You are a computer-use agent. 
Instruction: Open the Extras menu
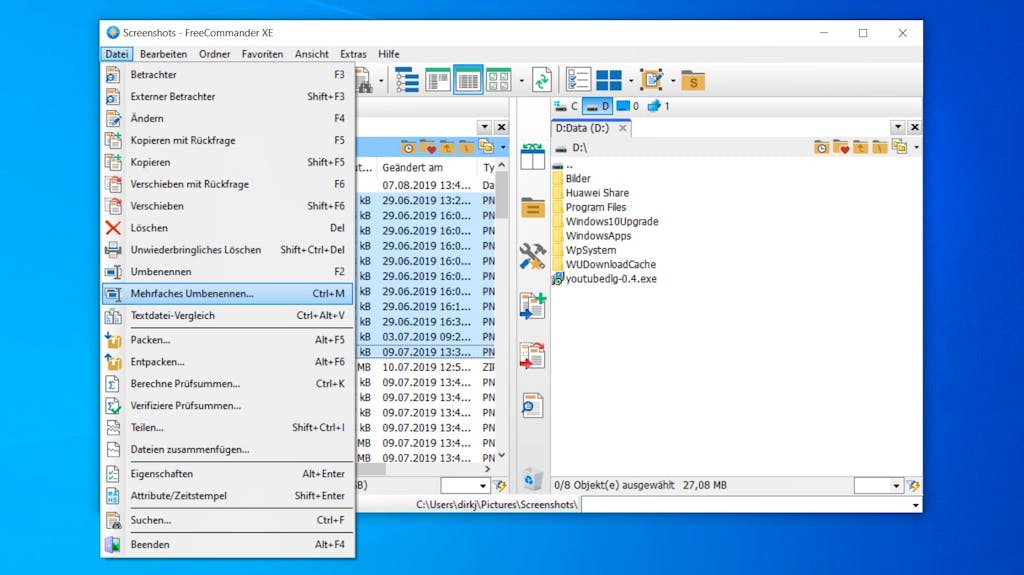tap(353, 54)
